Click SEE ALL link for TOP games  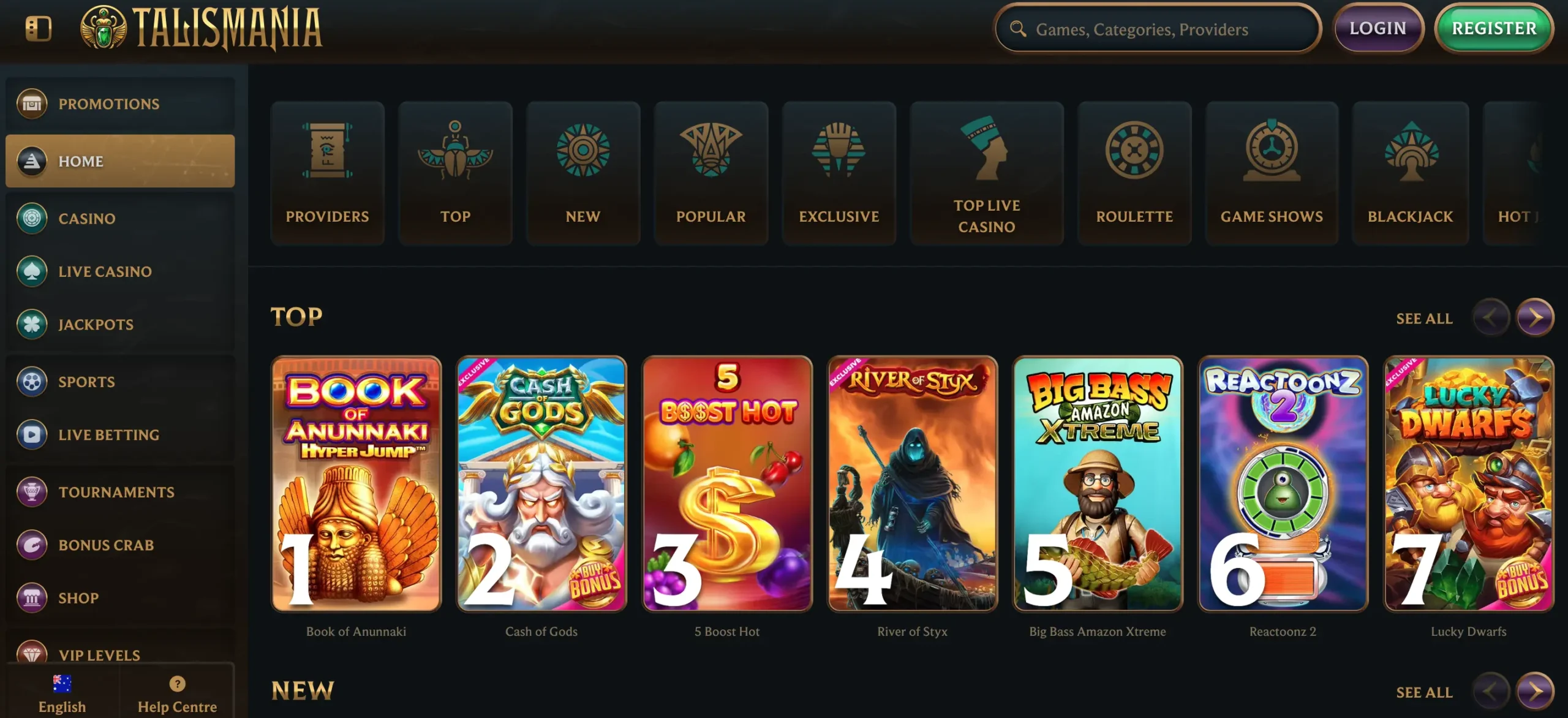(x=1424, y=319)
